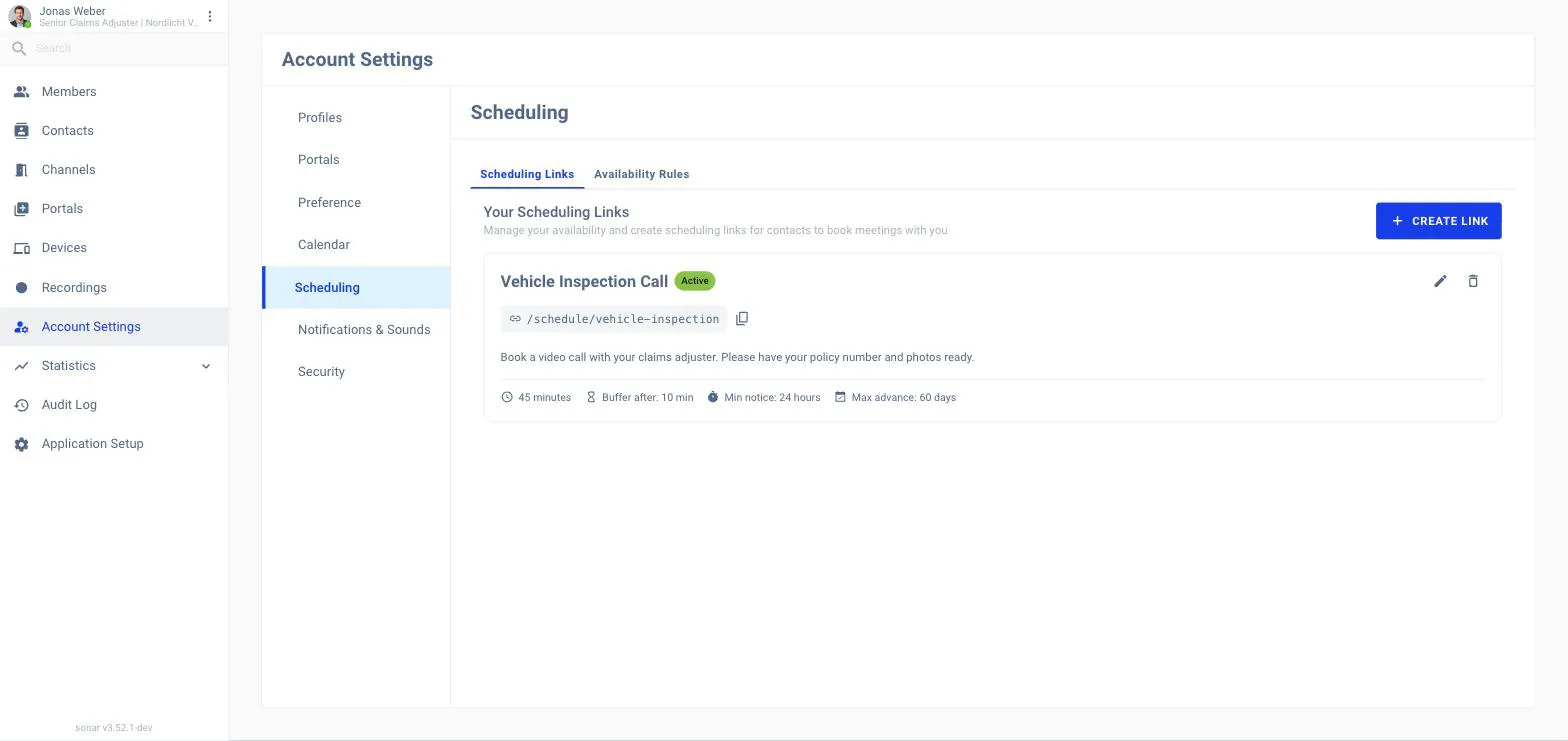The width and height of the screenshot is (1568, 741).
Task: Open the user menu three-dot icon
Action: tap(210, 17)
